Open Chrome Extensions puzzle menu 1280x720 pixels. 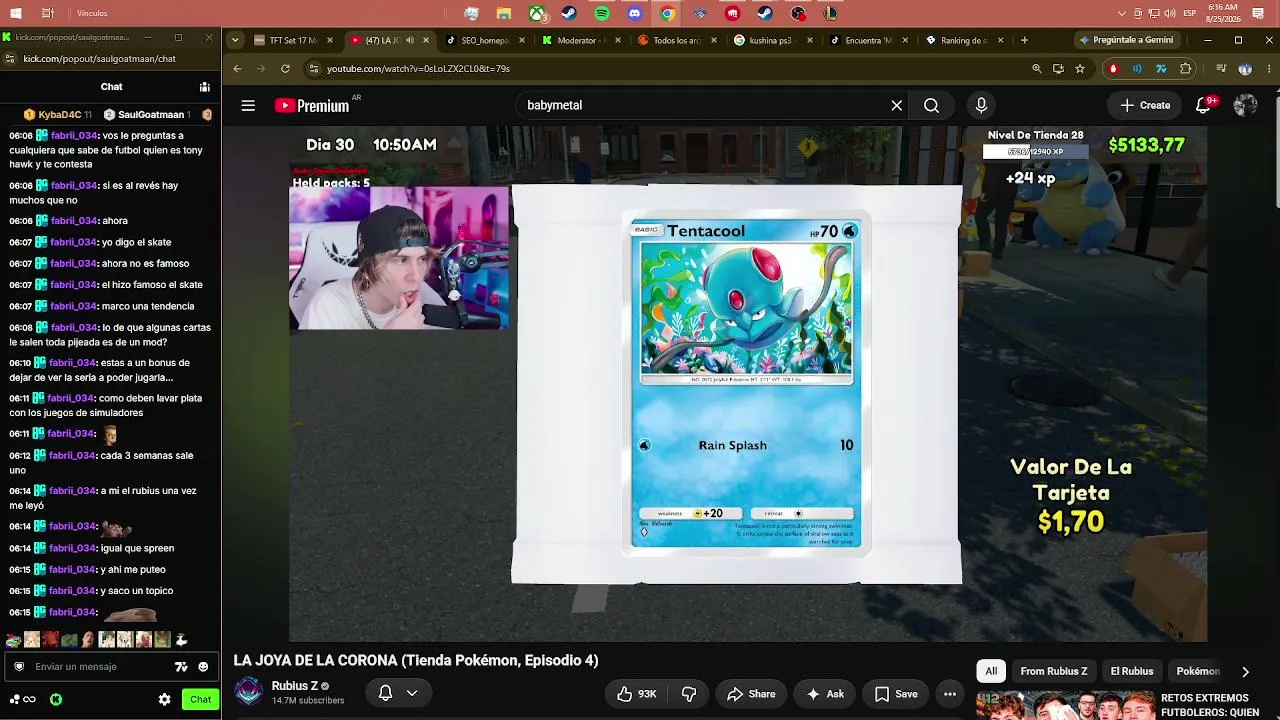coord(1186,69)
